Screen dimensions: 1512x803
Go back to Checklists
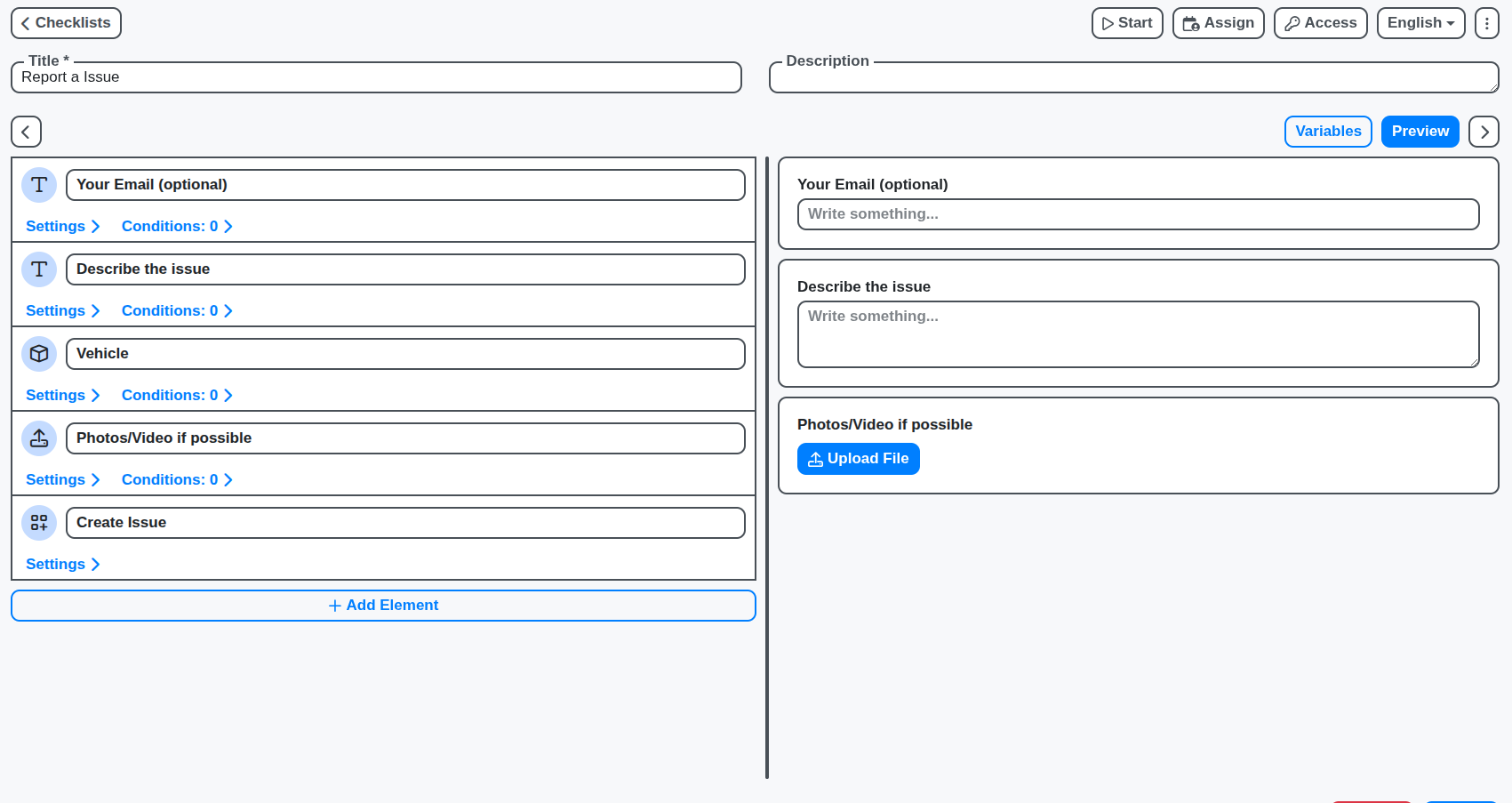click(66, 23)
